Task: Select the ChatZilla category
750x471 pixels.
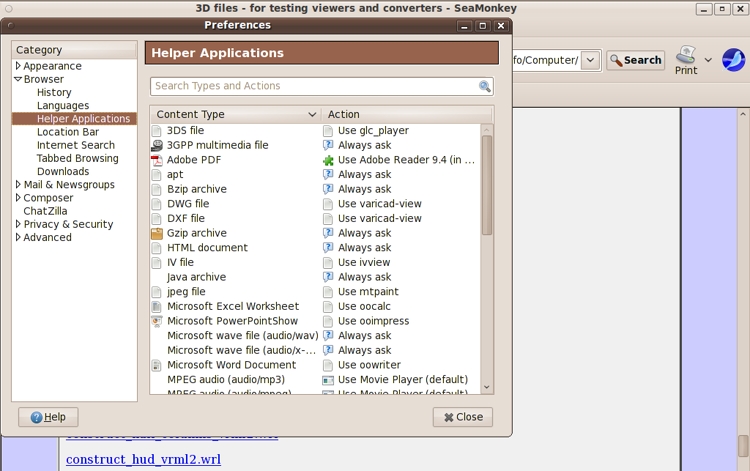Action: 47,211
